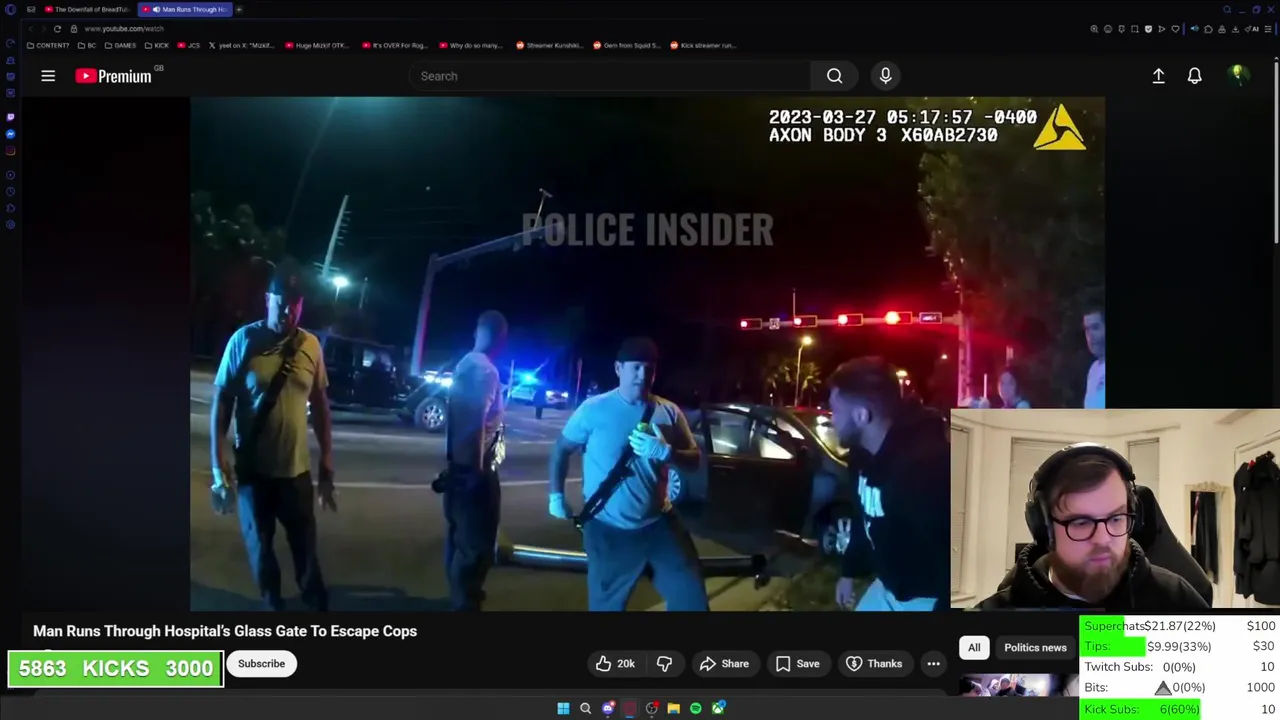Open the CONTENT? bookmarks folder

point(48,45)
